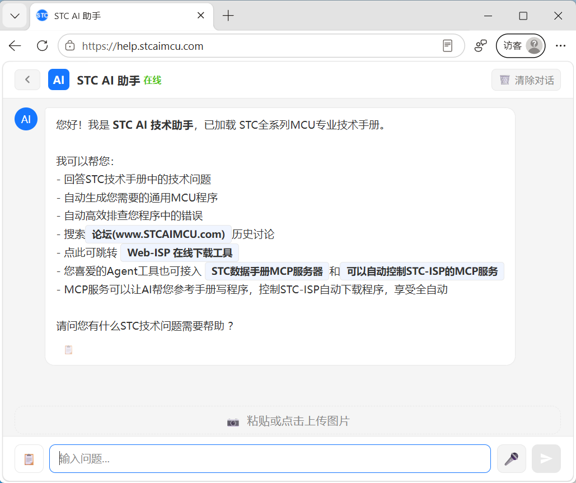
Task: View site info via lock icon
Action: [70, 46]
